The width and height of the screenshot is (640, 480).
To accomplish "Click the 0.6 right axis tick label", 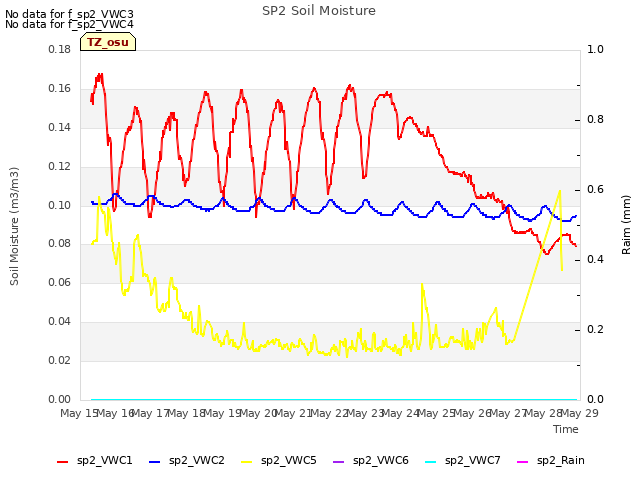I will [x=595, y=189].
